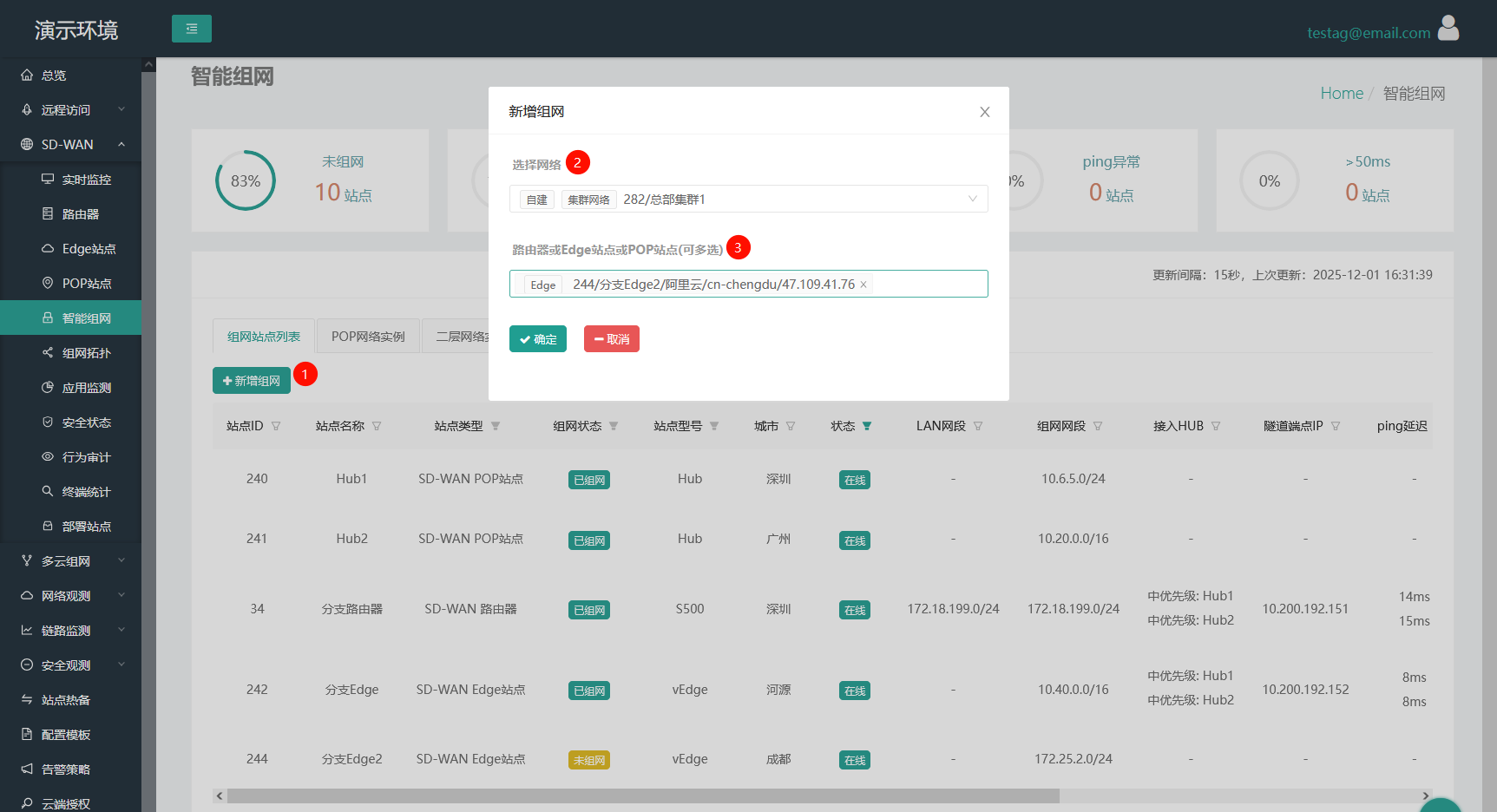Viewport: 1497px width, 812px height.
Task: Select 智能组网 in the sidebar
Action: pyautogui.click(x=70, y=318)
